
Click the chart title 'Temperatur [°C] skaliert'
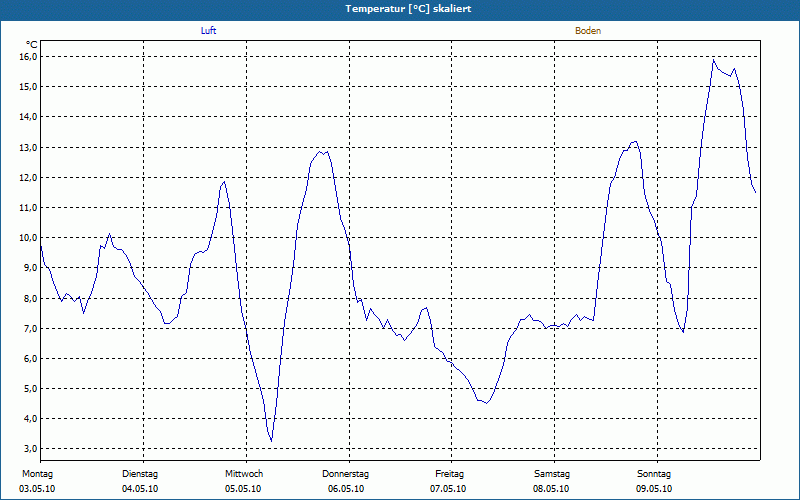point(408,9)
